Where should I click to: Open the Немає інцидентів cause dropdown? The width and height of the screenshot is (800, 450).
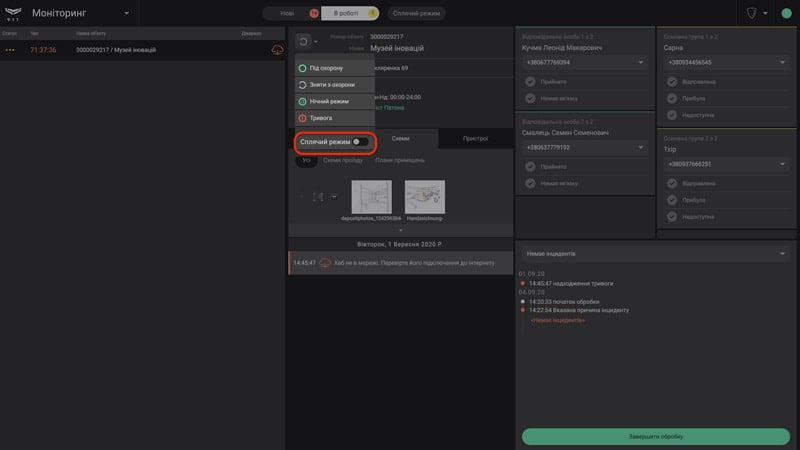pos(656,254)
